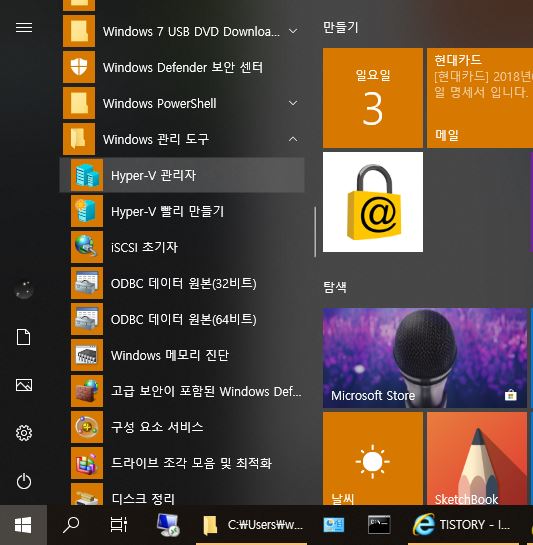Click the 디스크 정리 text label
533x545 pixels.
click(143, 499)
